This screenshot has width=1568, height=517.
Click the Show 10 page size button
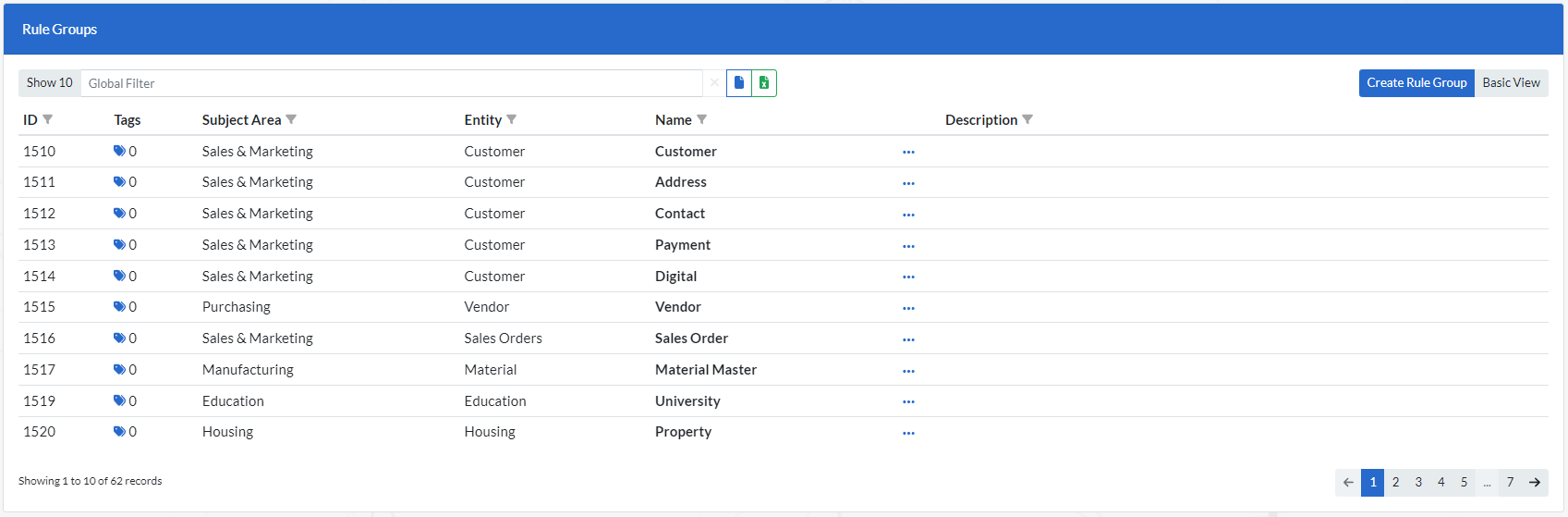click(x=50, y=83)
